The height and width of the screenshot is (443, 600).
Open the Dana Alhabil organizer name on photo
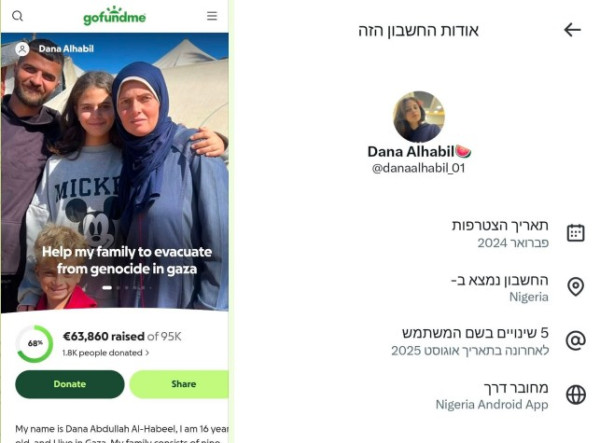(x=66, y=49)
